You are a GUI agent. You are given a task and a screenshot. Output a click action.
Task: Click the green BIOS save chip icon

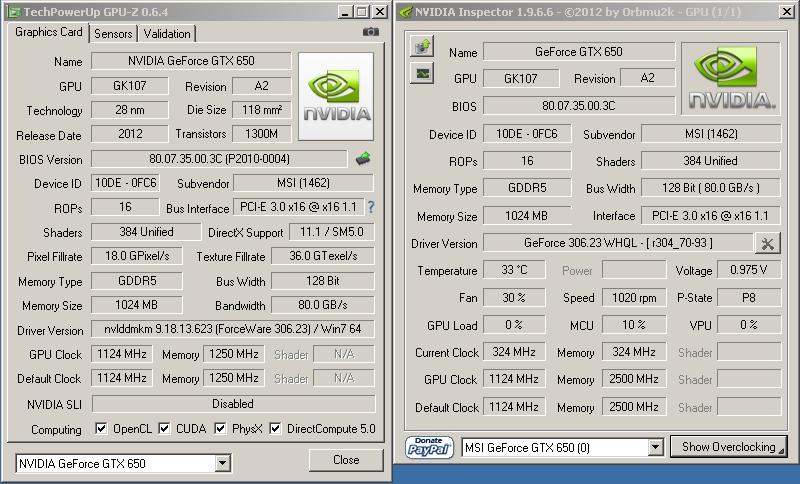(364, 158)
